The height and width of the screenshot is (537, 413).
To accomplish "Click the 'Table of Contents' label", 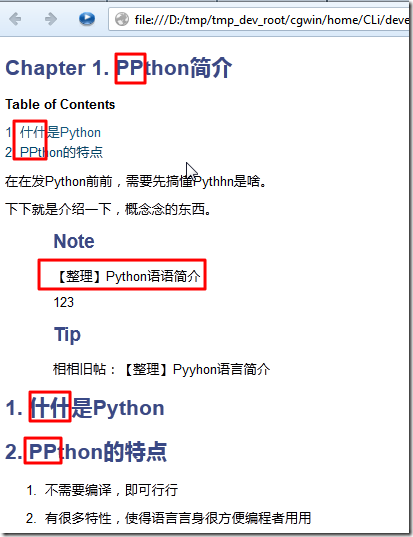I will (x=60, y=104).
